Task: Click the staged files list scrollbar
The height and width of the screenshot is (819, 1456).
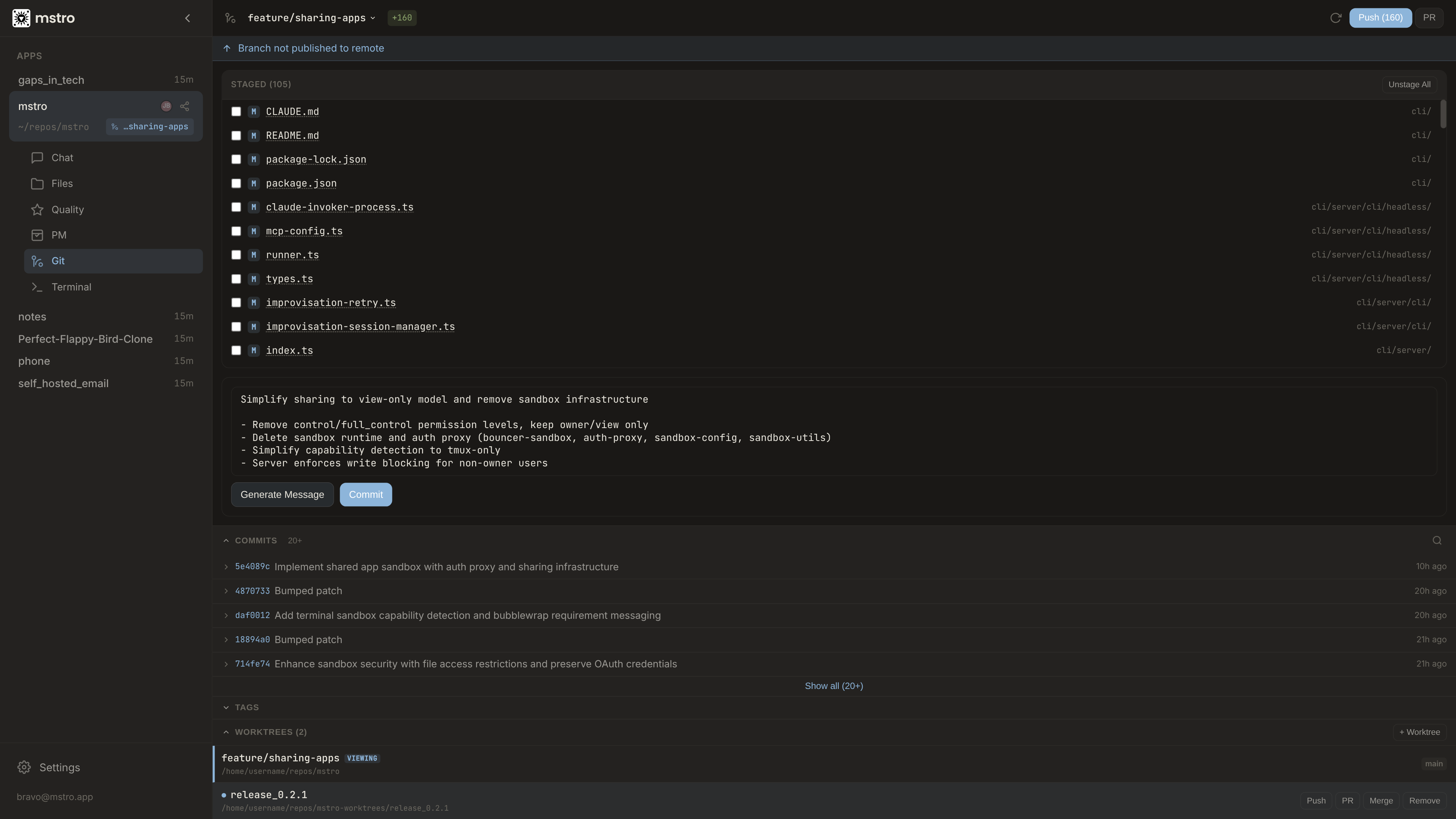Action: coord(1443,115)
